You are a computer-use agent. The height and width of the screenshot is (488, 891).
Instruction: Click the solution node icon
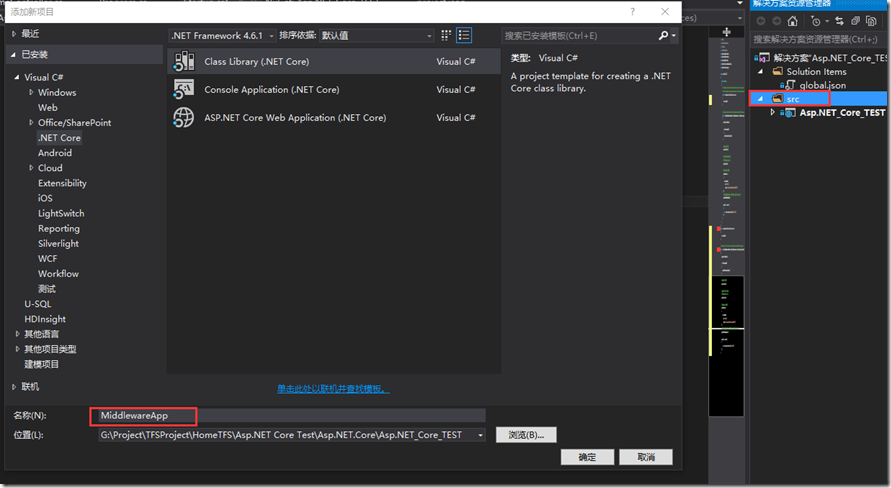[762, 58]
